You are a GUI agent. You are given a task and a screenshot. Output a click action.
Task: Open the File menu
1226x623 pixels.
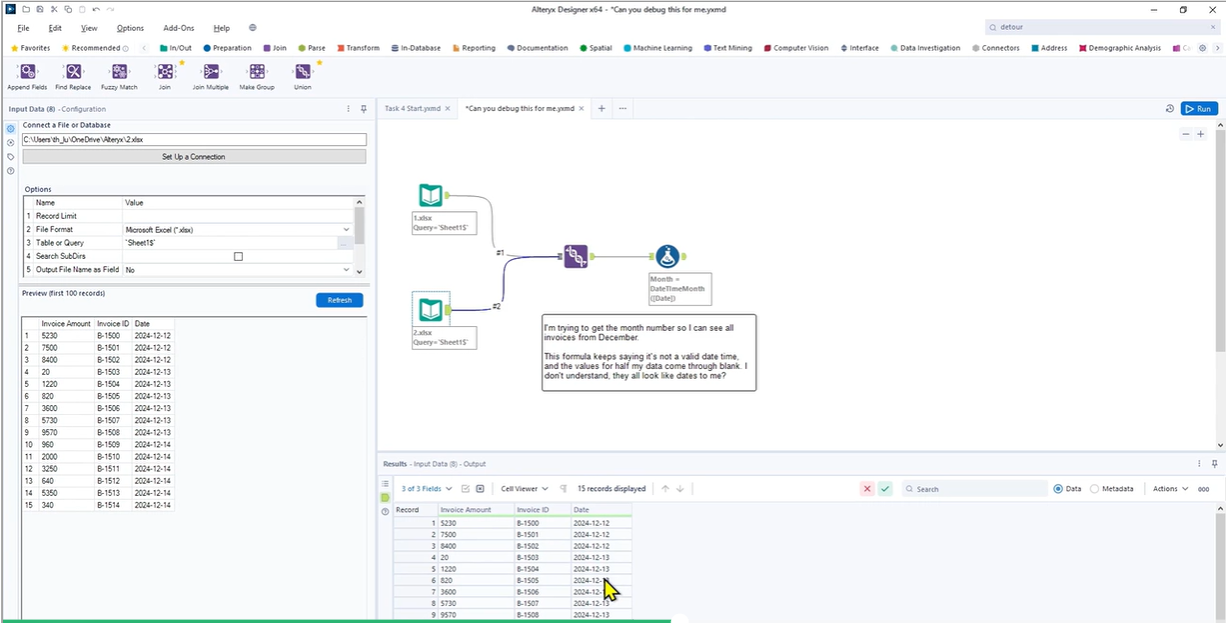tap(23, 28)
